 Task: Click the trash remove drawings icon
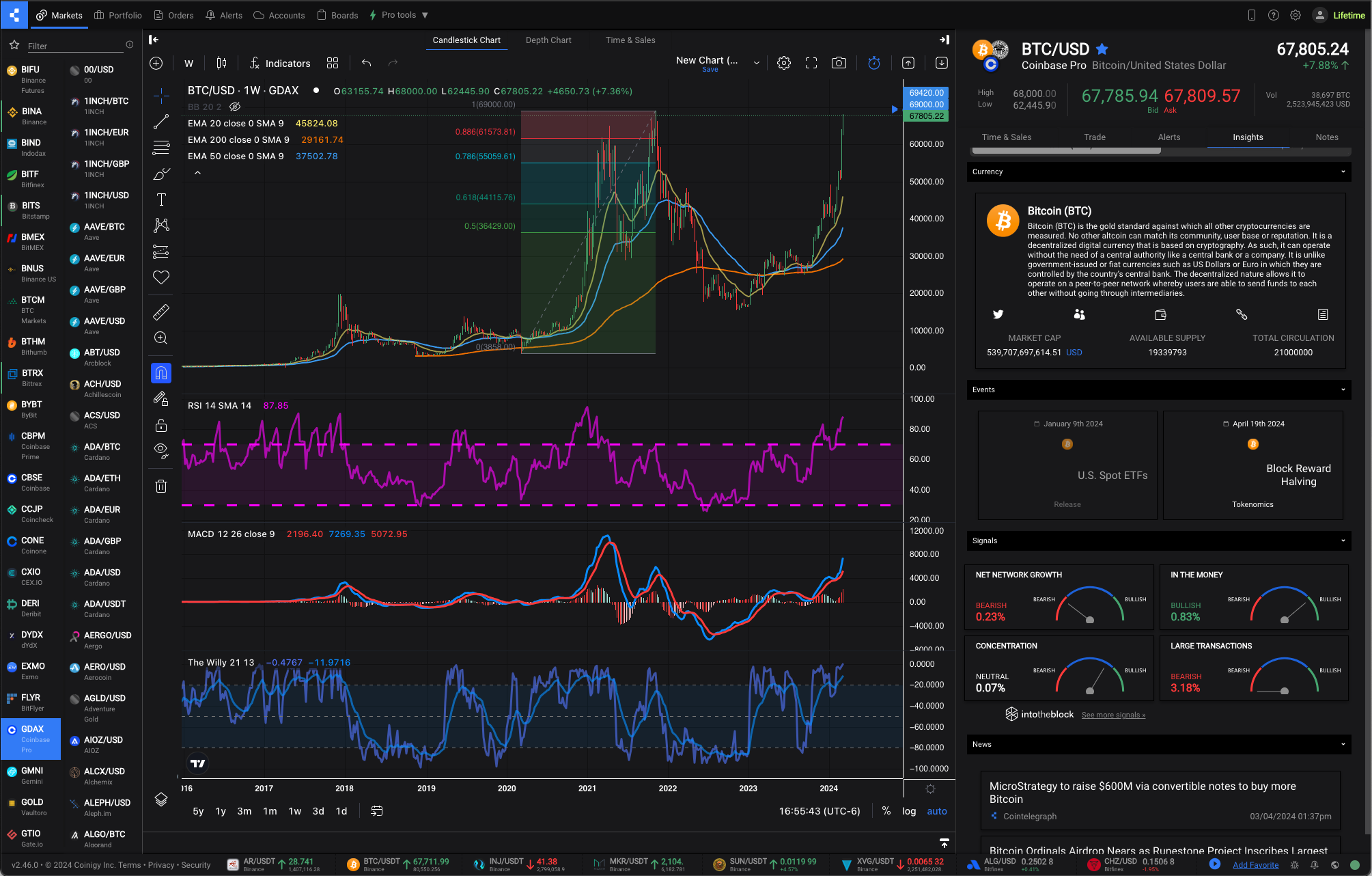coord(161,487)
